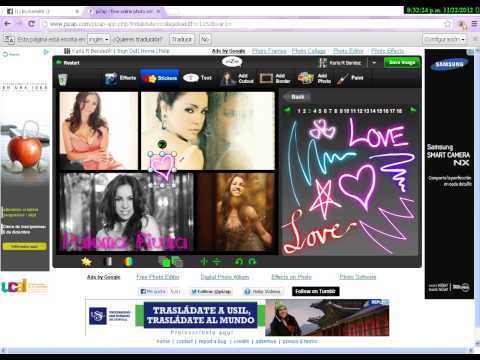480x360 pixels.
Task: Select the placed pink heart sticker
Action: [162, 168]
